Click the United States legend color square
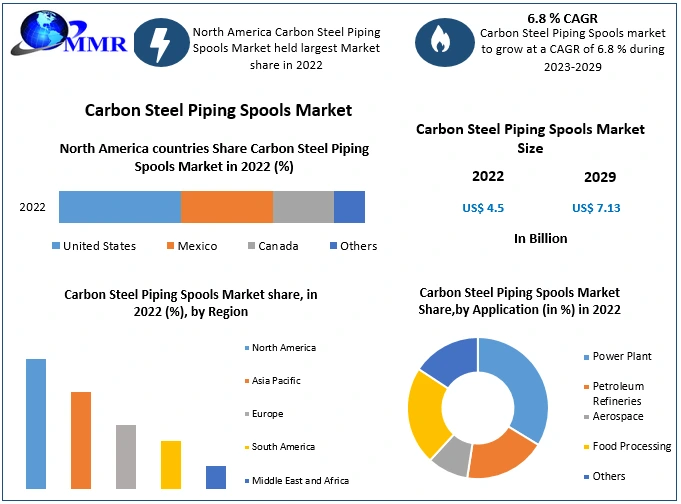The height and width of the screenshot is (504, 681). tap(55, 246)
